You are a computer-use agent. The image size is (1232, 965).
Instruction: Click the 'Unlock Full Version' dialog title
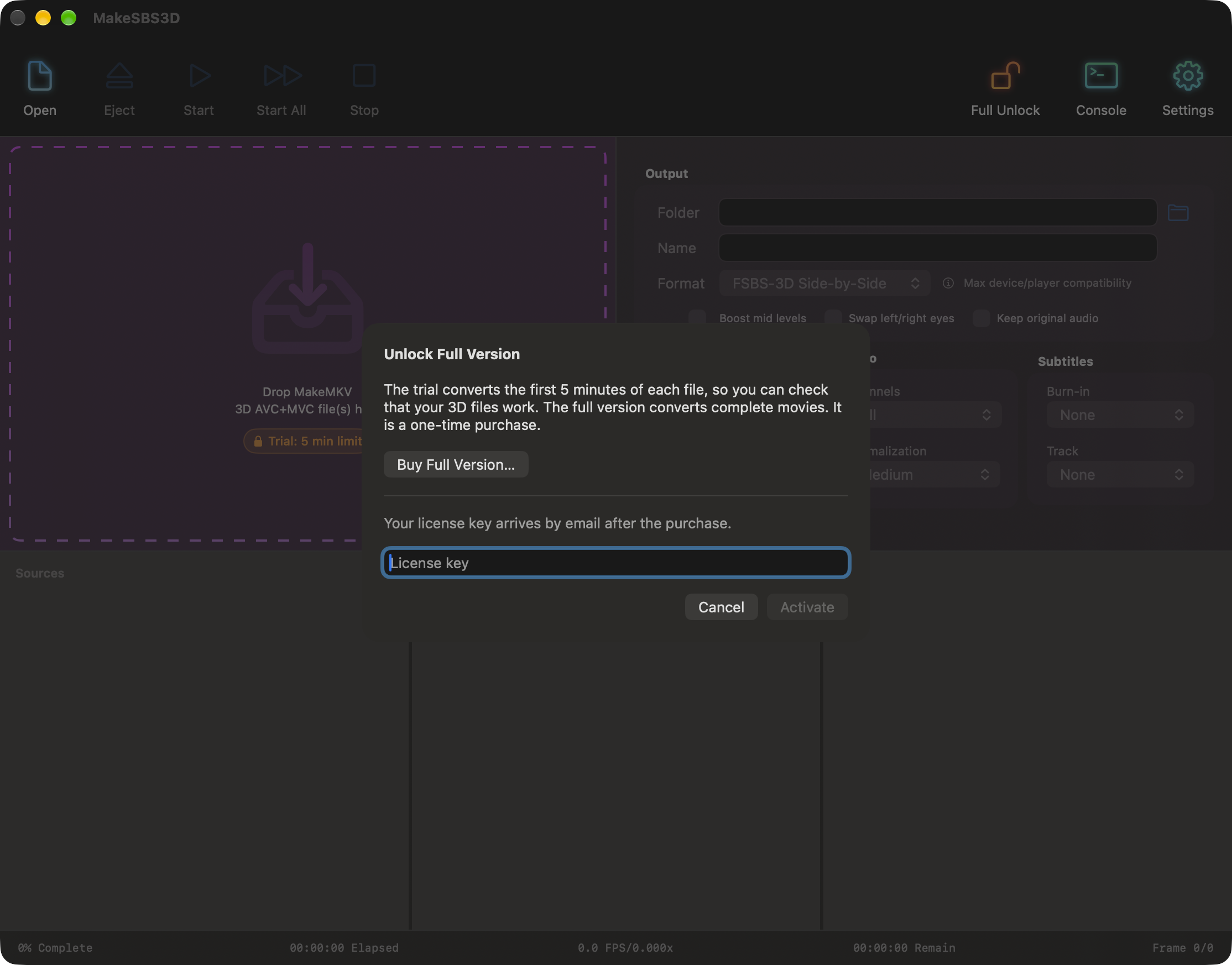452,354
